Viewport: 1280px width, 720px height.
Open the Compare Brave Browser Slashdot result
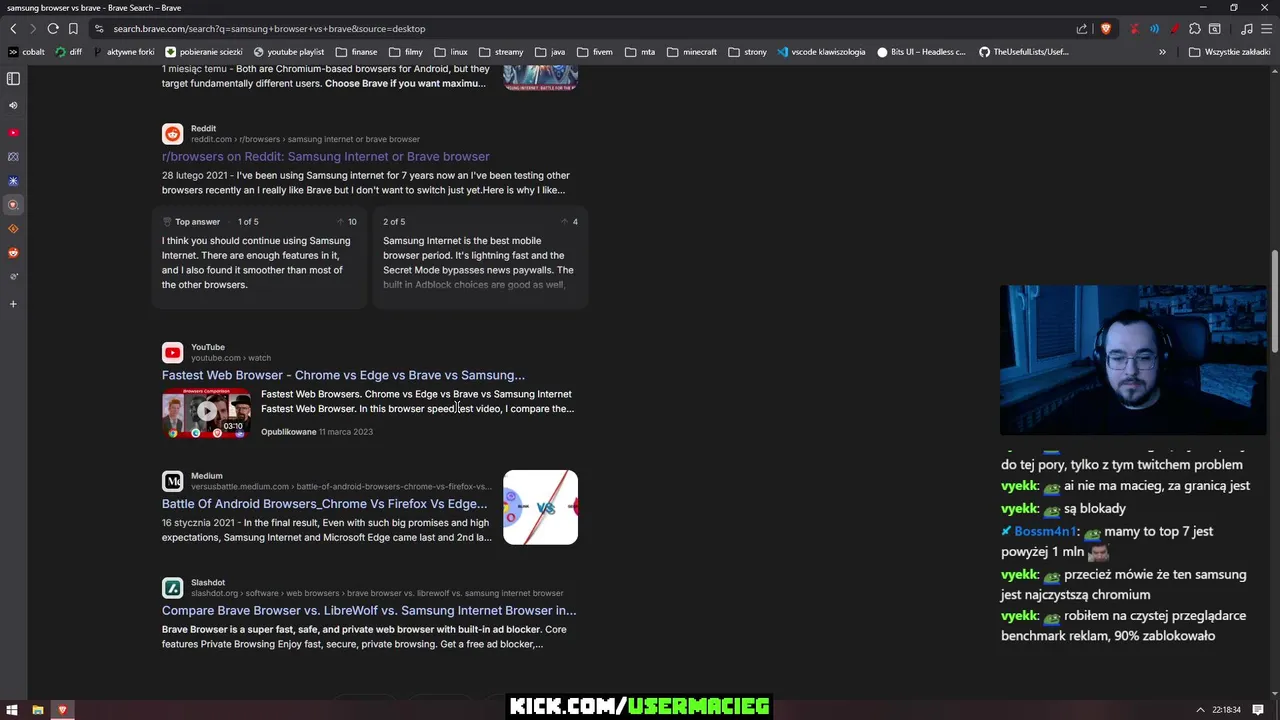click(x=369, y=610)
